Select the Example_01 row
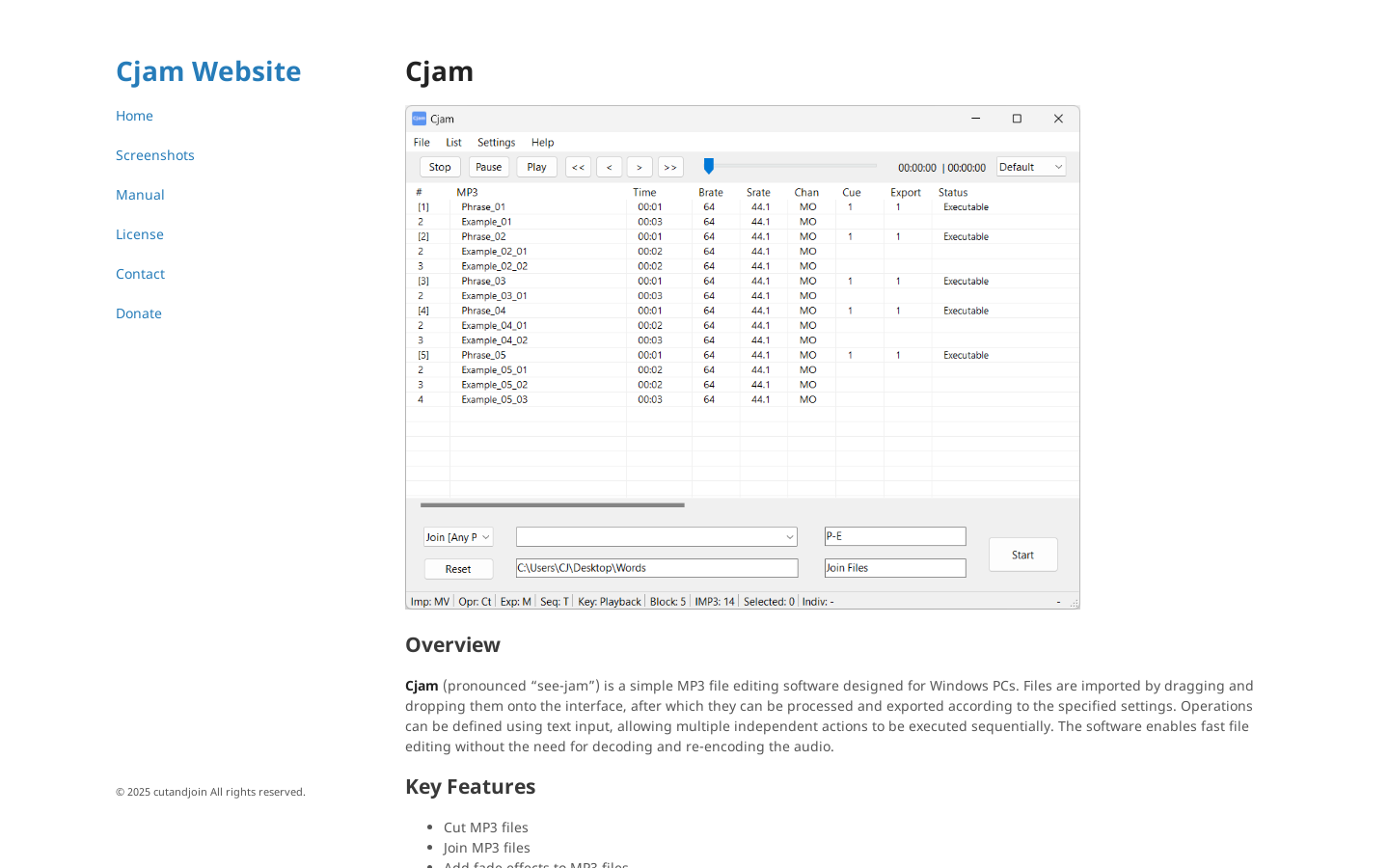This screenshot has height=868, width=1389. (x=743, y=222)
